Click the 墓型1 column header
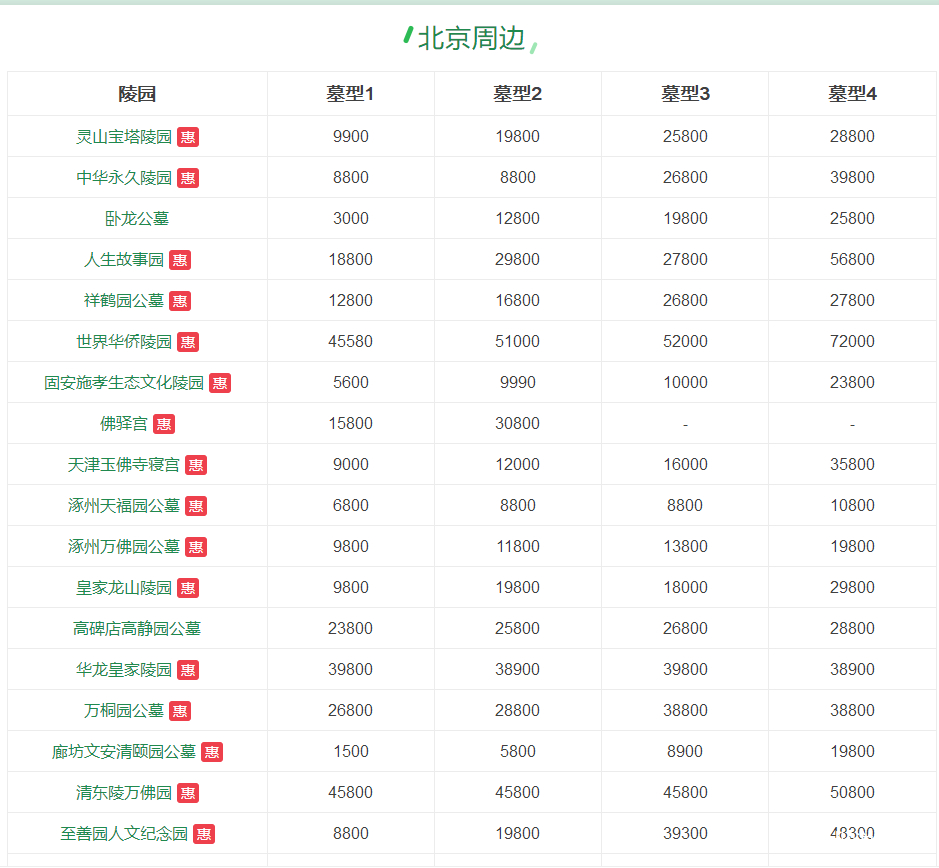This screenshot has height=868, width=939. pos(350,94)
